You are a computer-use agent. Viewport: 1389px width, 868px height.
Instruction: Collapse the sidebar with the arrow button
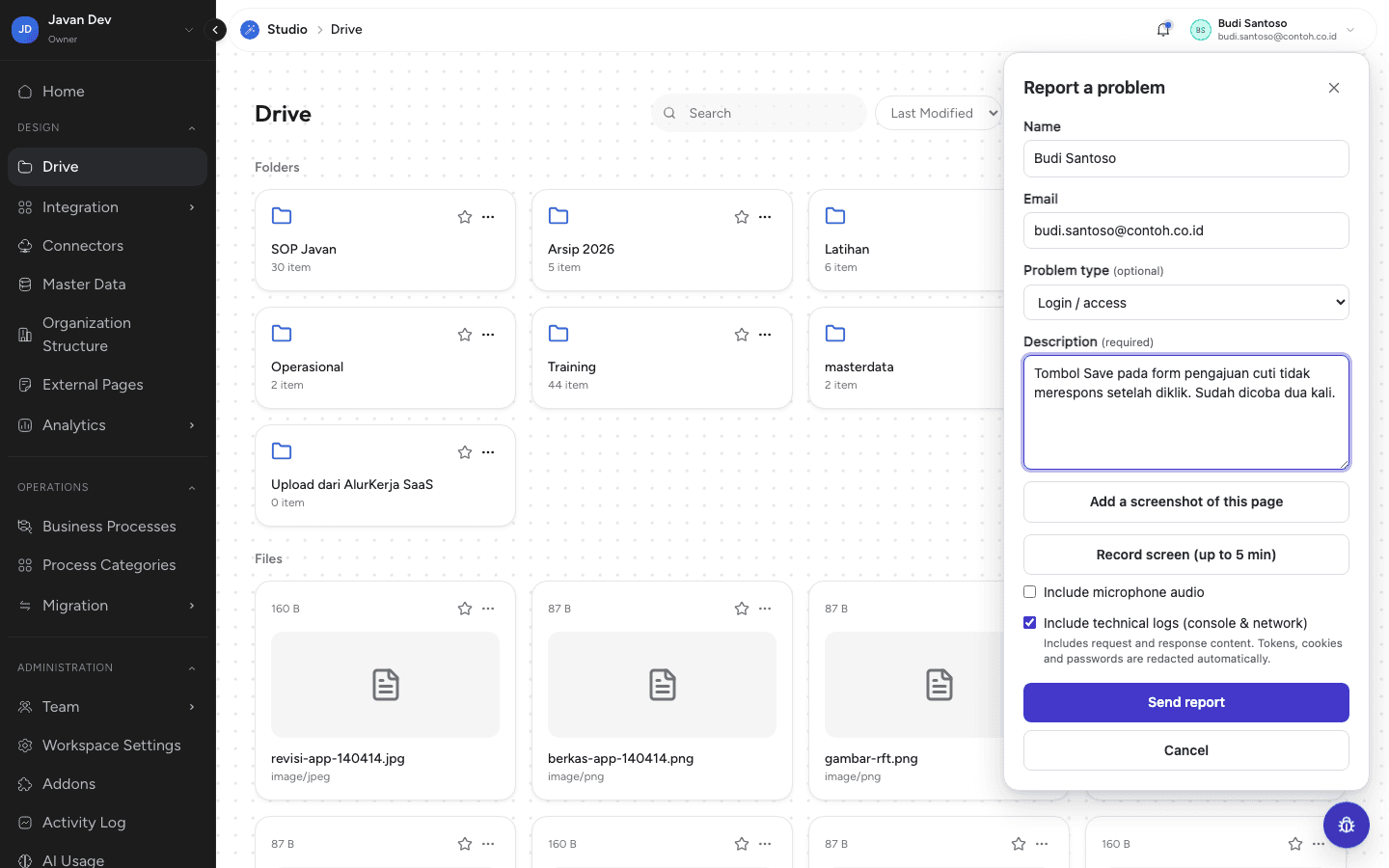(x=216, y=30)
